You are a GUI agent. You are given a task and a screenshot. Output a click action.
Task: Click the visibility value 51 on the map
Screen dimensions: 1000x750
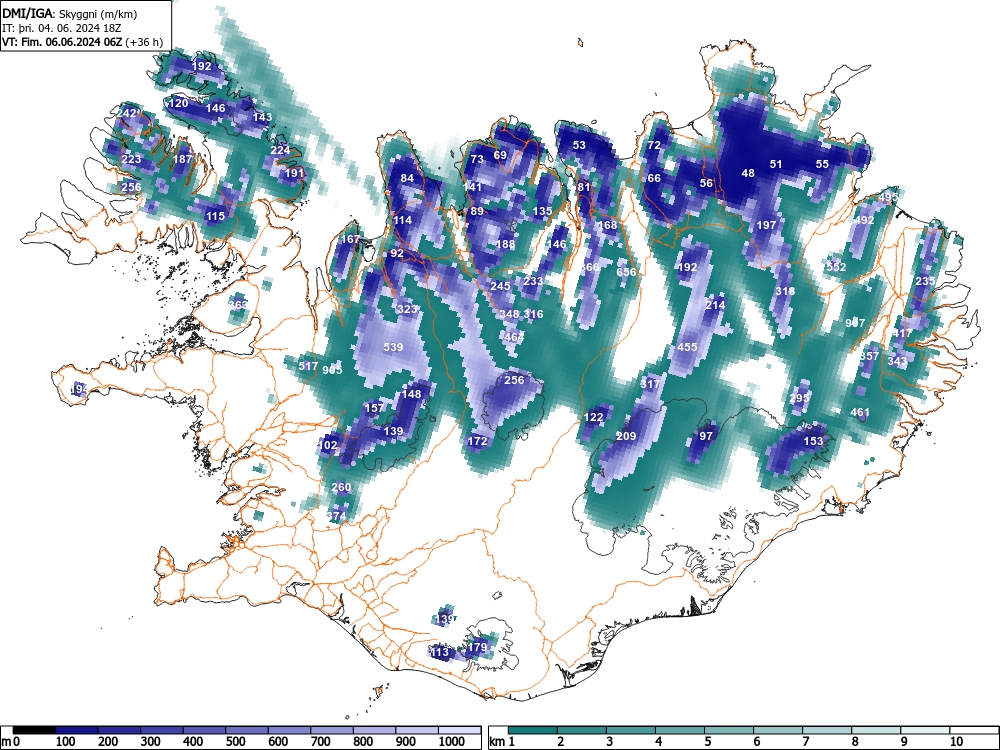(x=776, y=164)
